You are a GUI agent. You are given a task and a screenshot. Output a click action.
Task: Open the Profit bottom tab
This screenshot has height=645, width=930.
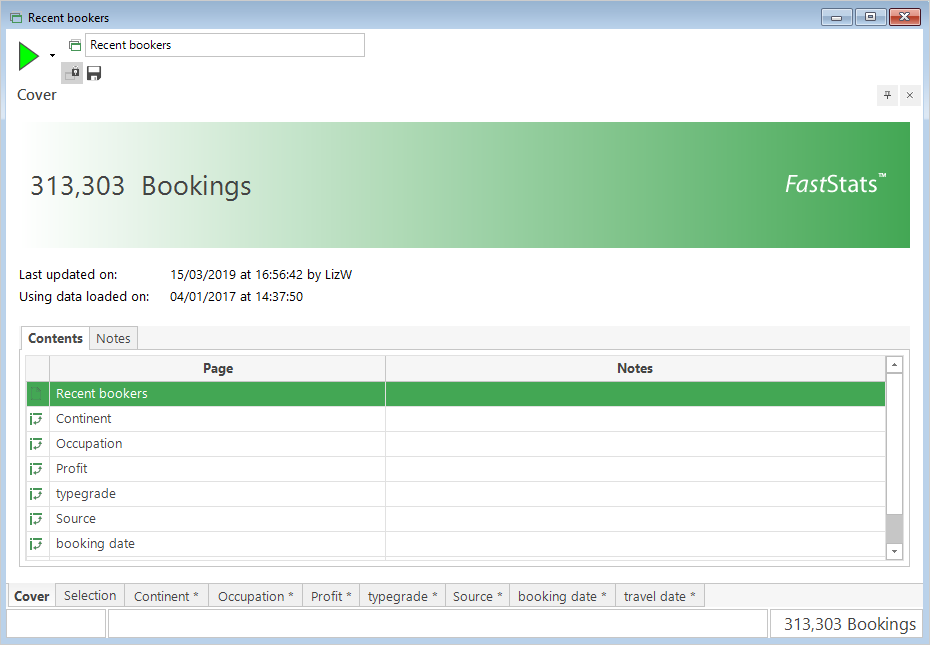pos(331,596)
